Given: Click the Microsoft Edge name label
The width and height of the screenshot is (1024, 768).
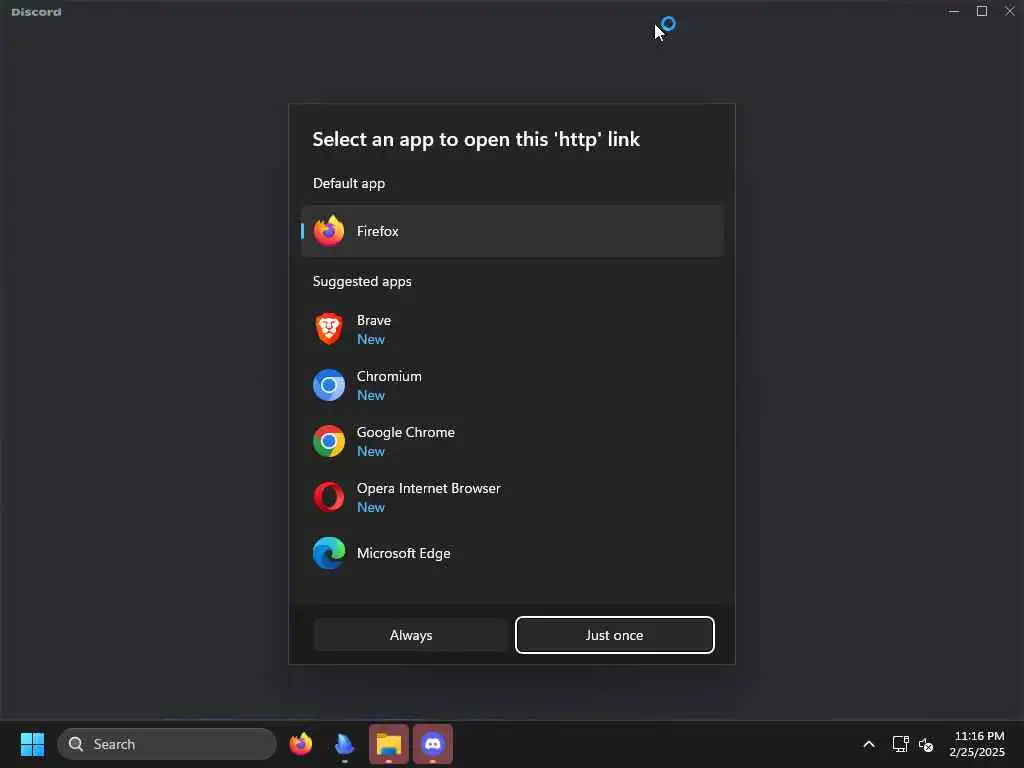Looking at the screenshot, I should 404,553.
